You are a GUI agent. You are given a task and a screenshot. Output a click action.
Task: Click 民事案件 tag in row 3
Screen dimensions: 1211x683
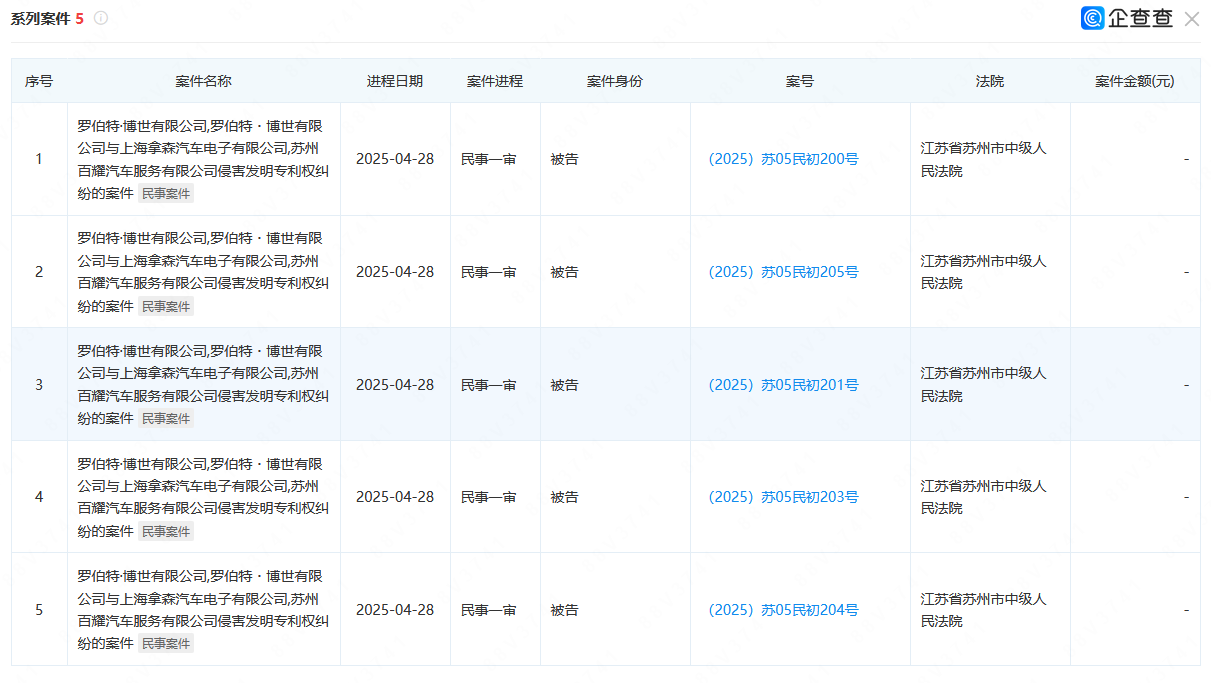166,419
